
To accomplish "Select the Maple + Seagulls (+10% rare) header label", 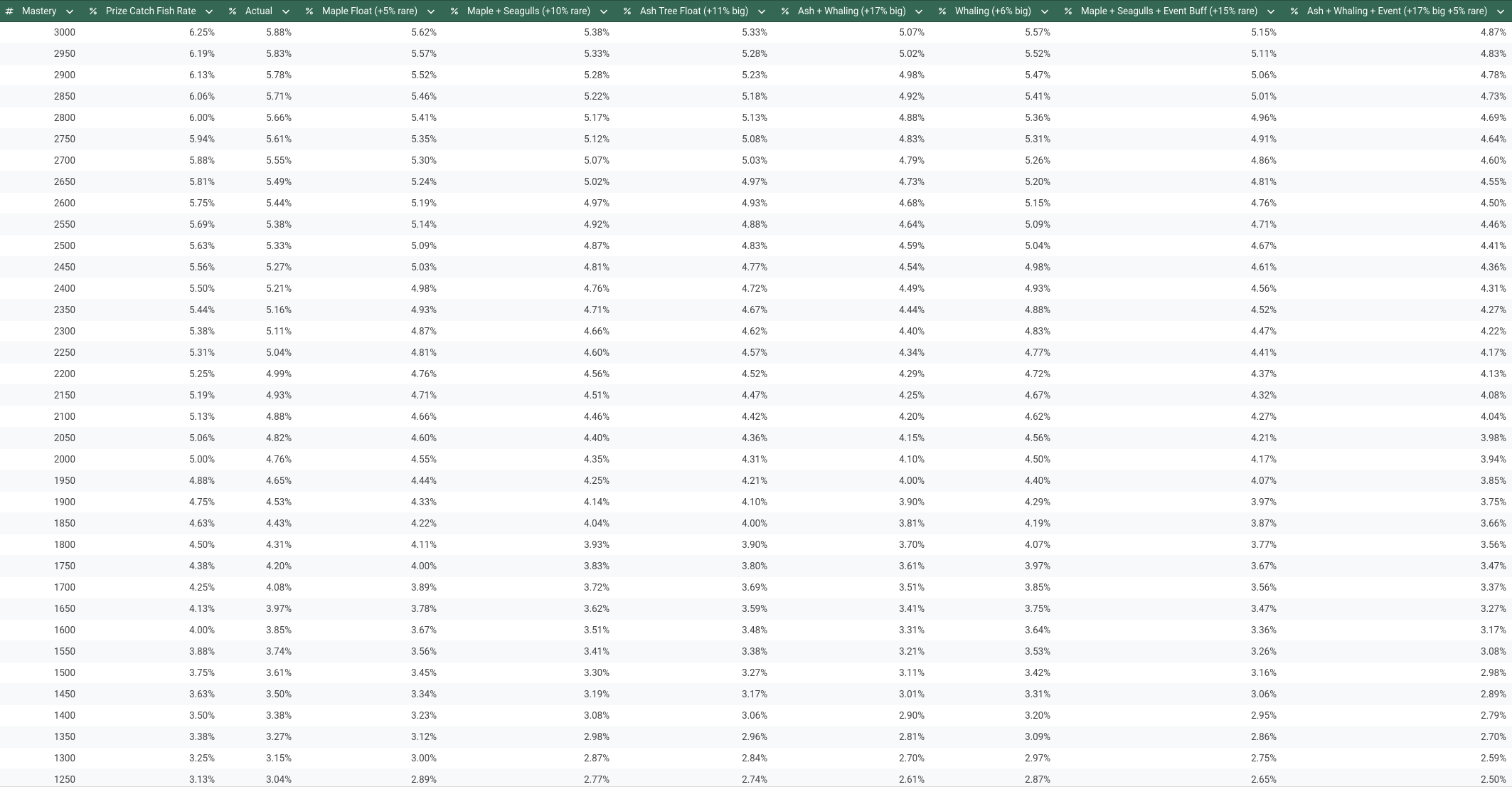I will pos(528,11).
